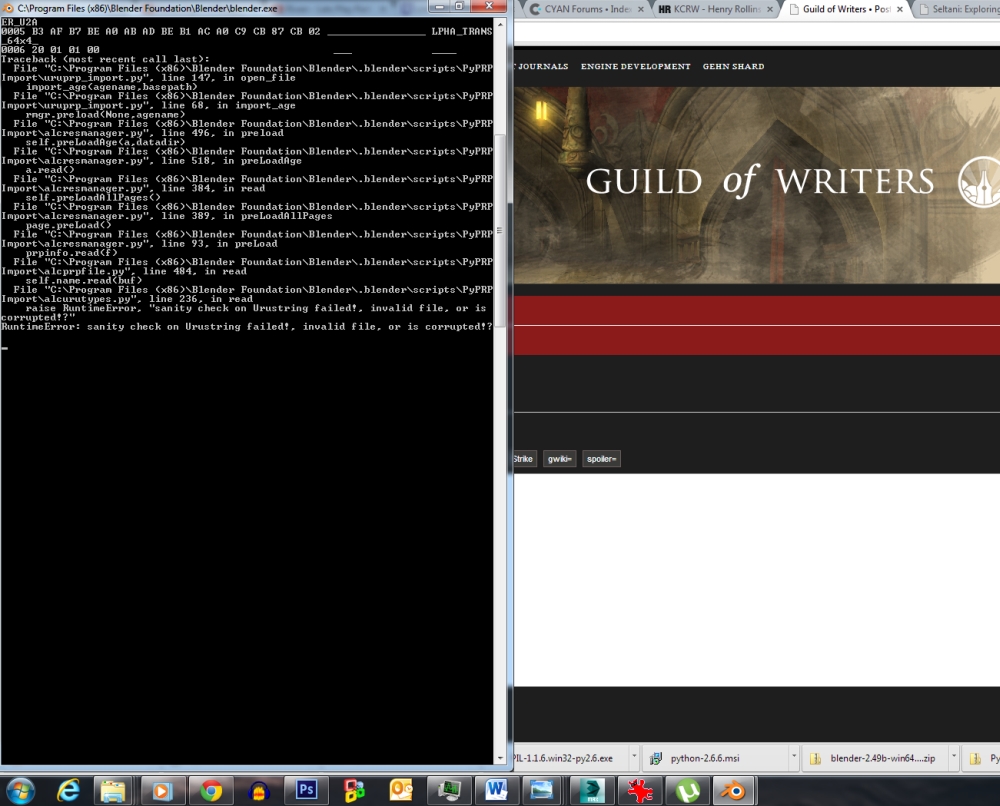Open the Windows Start menu
The width and height of the screenshot is (1000, 806).
[19, 791]
